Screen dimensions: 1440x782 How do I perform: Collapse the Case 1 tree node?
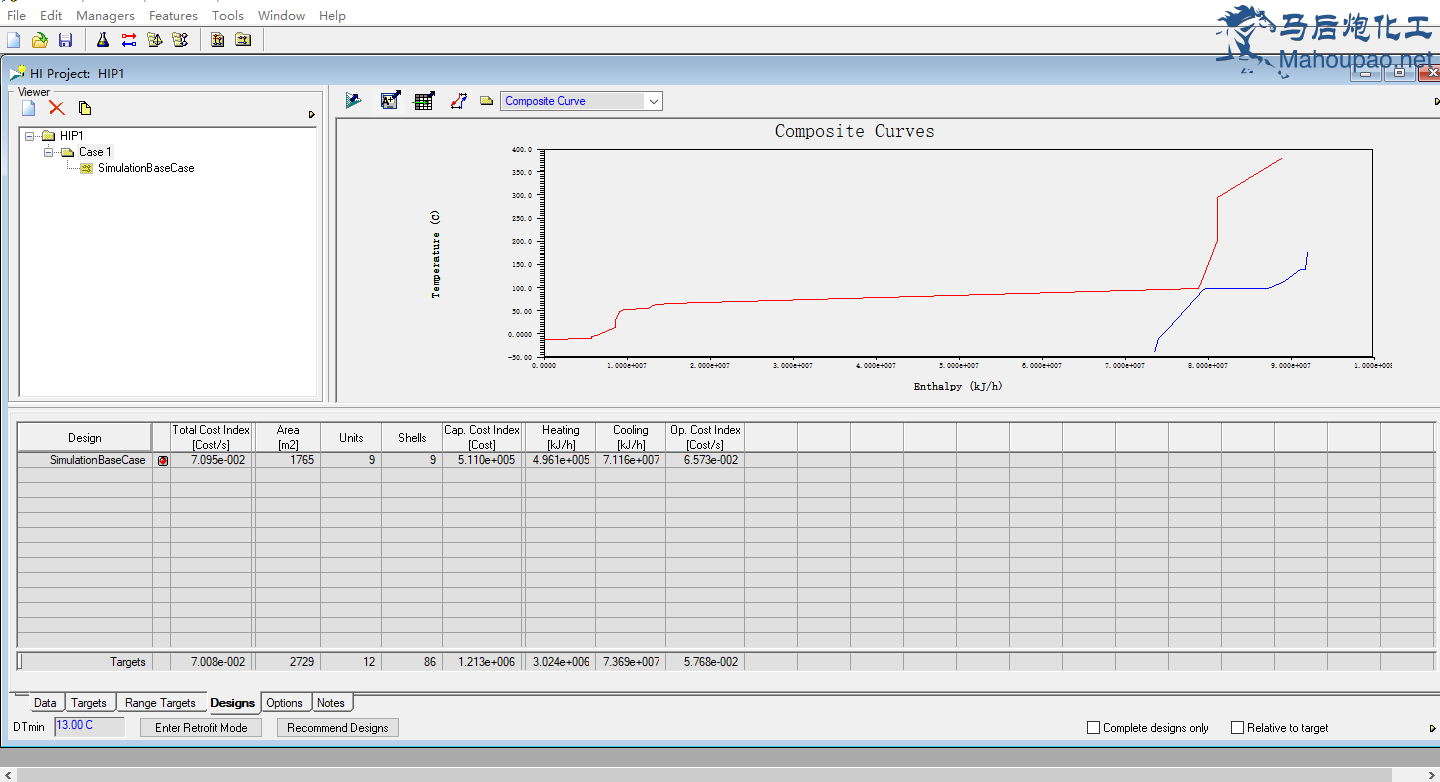[x=49, y=152]
